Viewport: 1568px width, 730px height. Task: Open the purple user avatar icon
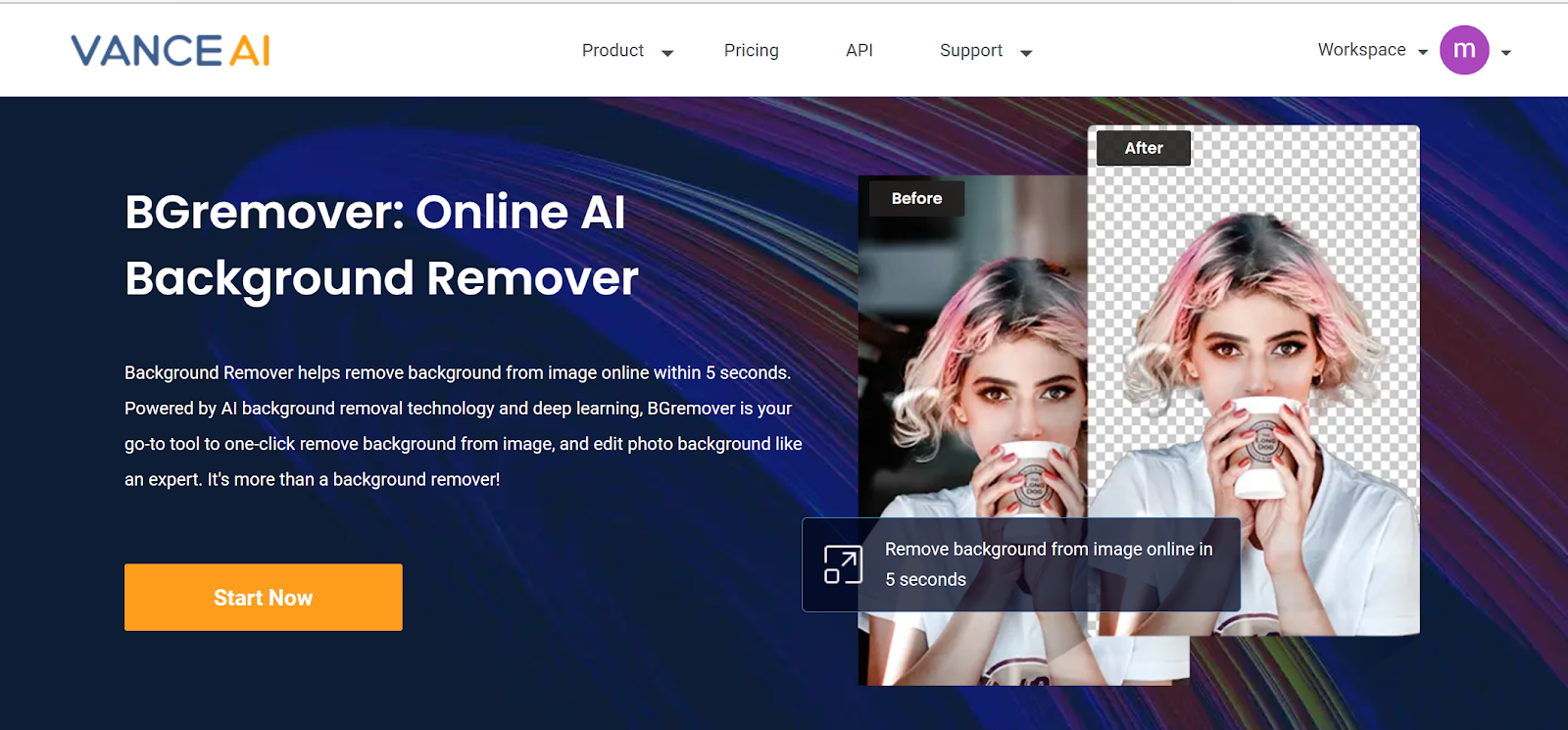(1464, 50)
